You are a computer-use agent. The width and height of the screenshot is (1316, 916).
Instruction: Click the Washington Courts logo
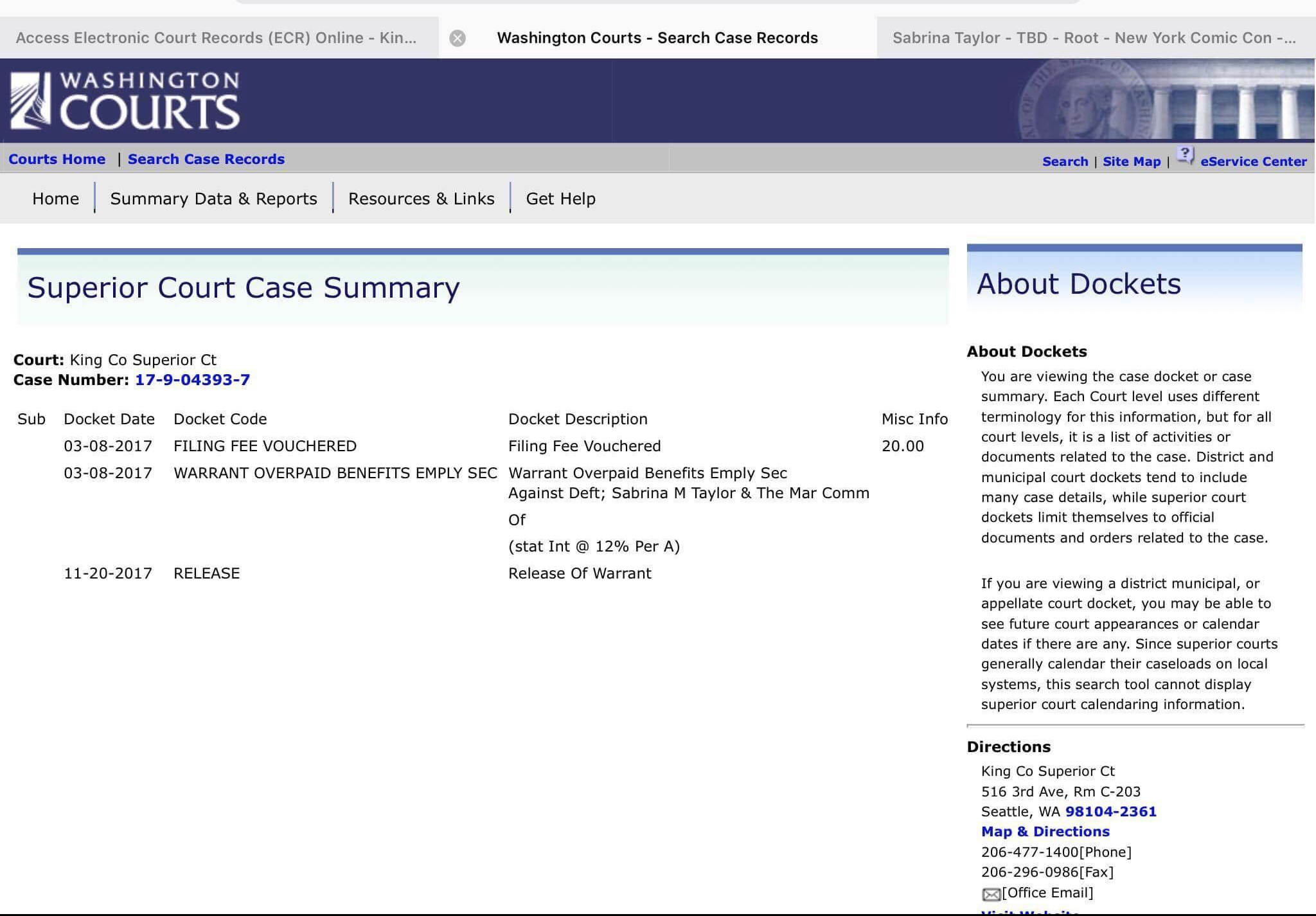click(125, 101)
